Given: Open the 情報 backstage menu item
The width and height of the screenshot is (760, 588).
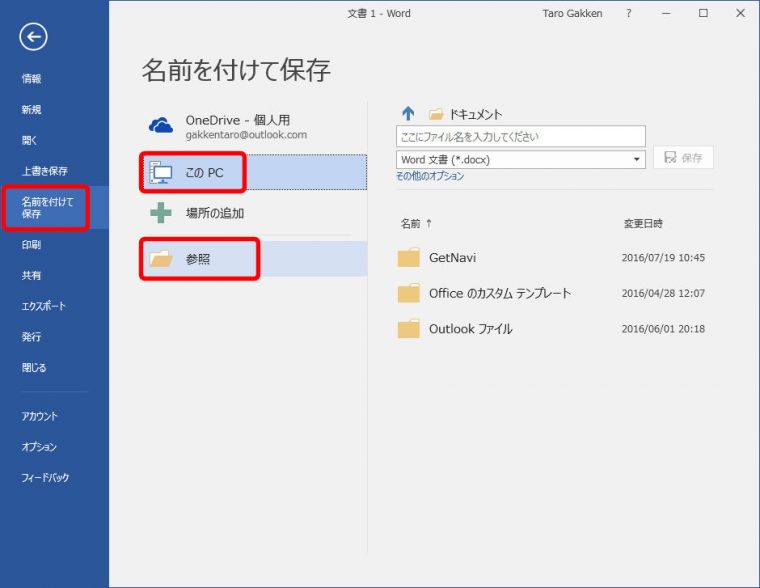Looking at the screenshot, I should pos(32,79).
